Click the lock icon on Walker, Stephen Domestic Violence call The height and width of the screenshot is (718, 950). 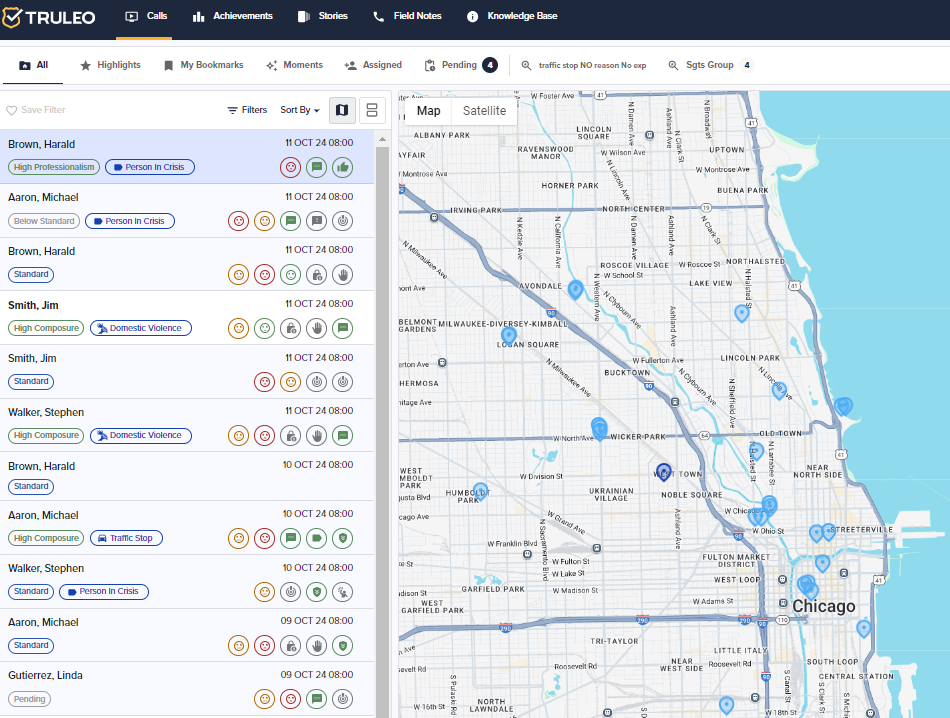[291, 436]
